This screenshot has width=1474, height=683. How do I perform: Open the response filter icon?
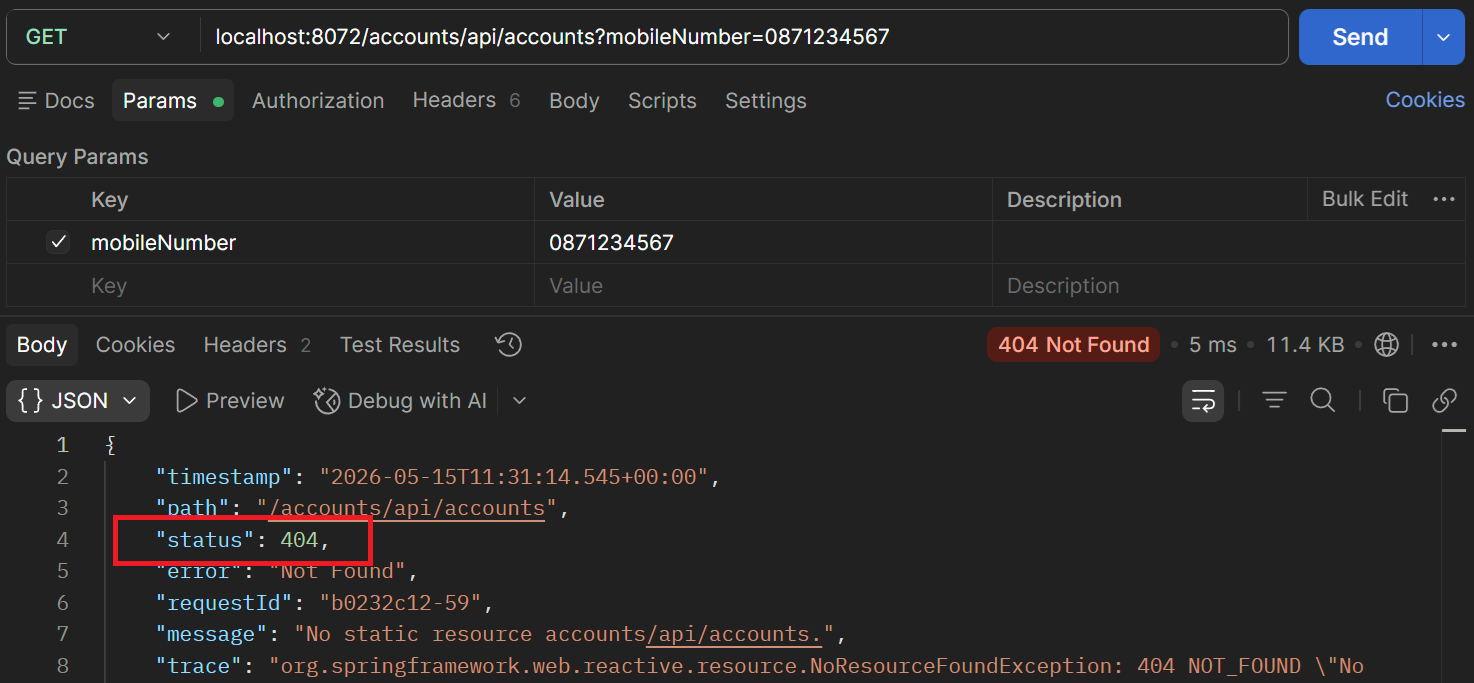click(1273, 401)
